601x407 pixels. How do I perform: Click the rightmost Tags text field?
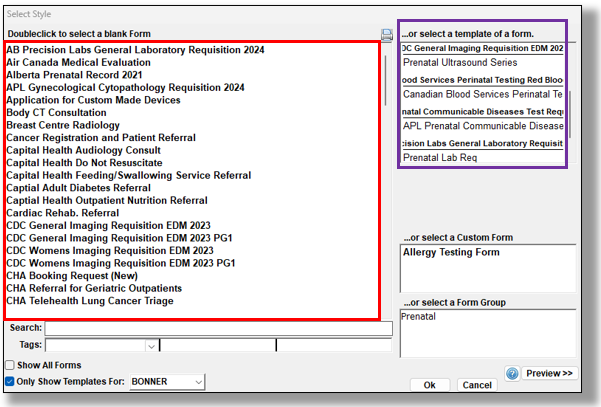point(334,345)
